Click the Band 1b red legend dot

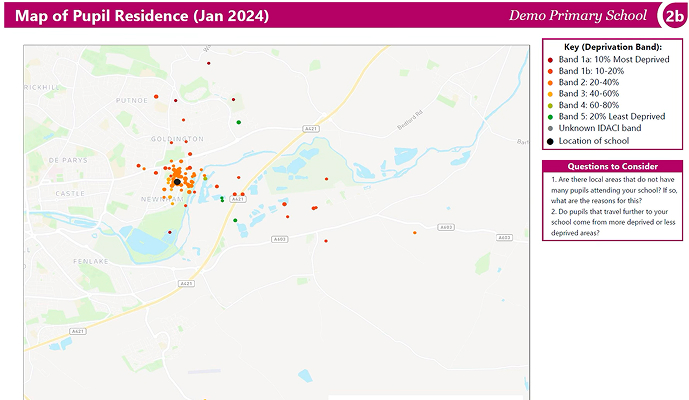pyautogui.click(x=550, y=70)
